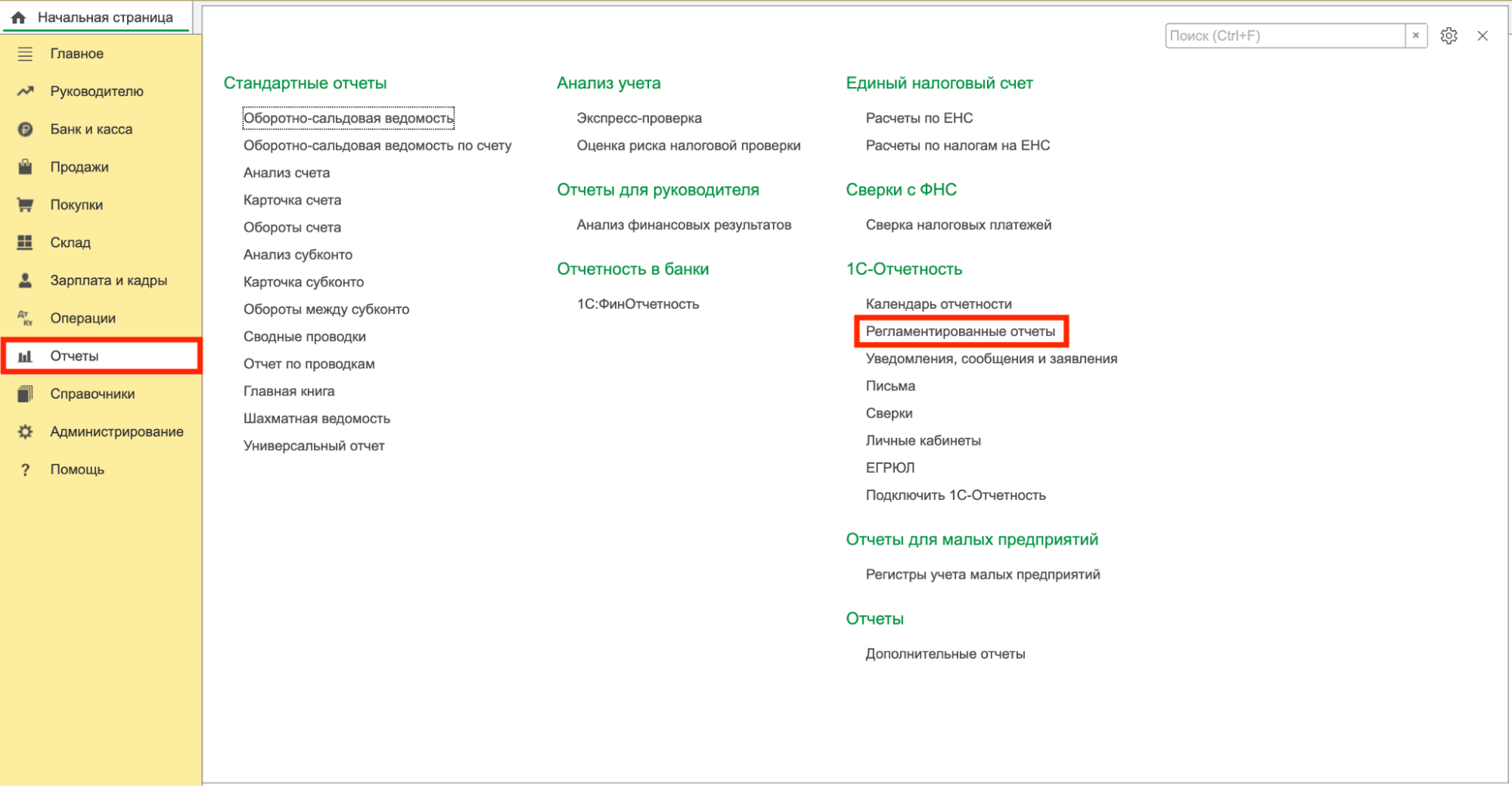
Task: Open the Банк и касса section
Action: pyautogui.click(x=92, y=129)
